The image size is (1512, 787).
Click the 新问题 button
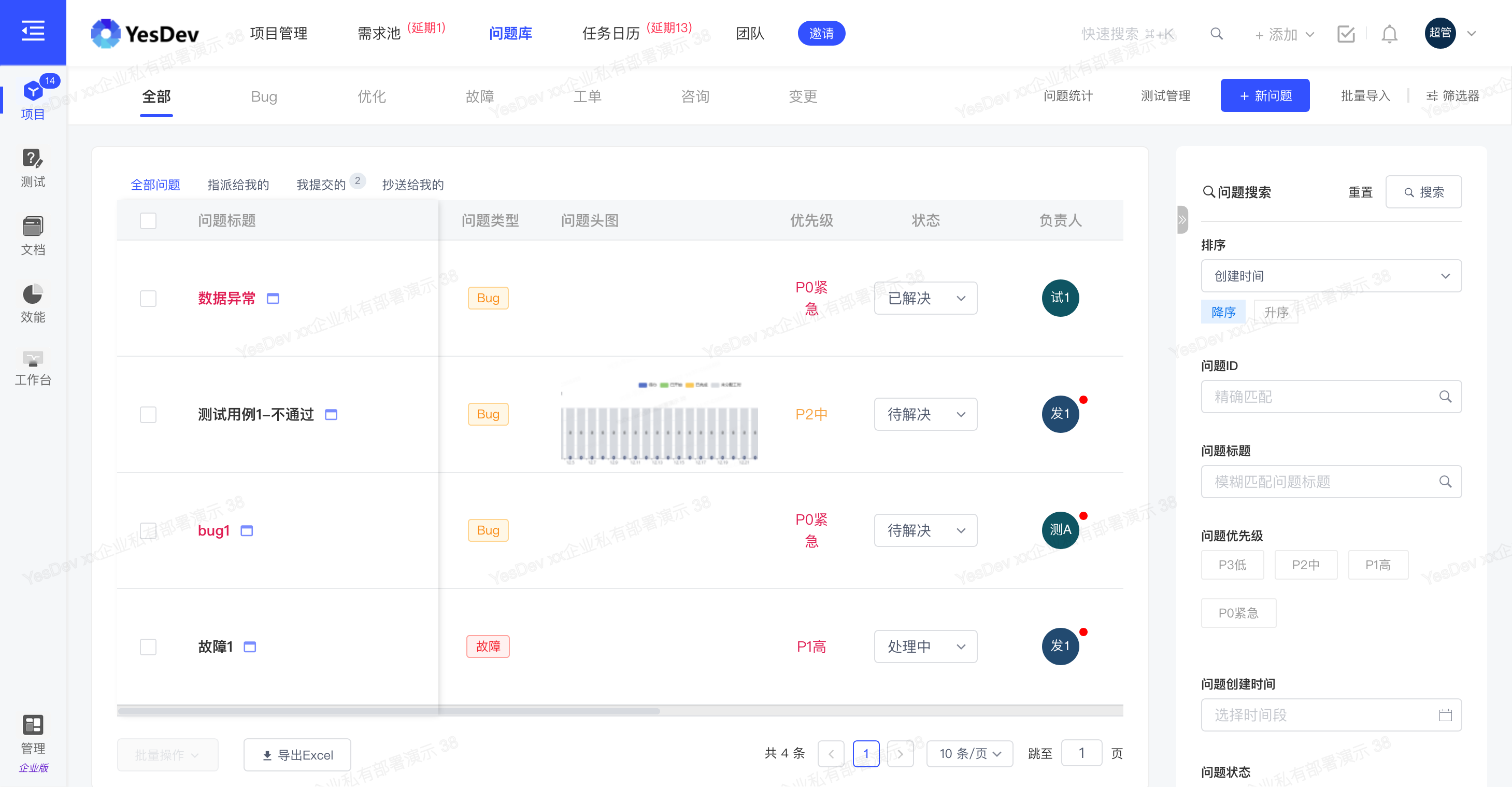[1264, 96]
